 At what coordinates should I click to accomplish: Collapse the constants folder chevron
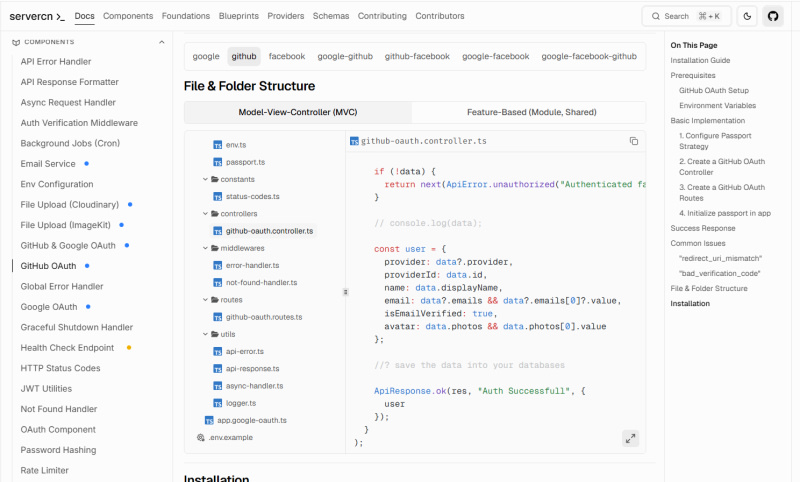(x=205, y=180)
